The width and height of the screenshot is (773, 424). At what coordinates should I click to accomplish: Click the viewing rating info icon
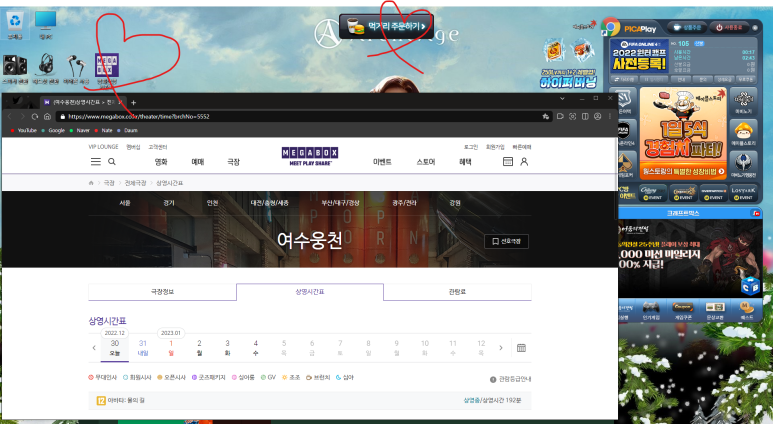click(493, 379)
